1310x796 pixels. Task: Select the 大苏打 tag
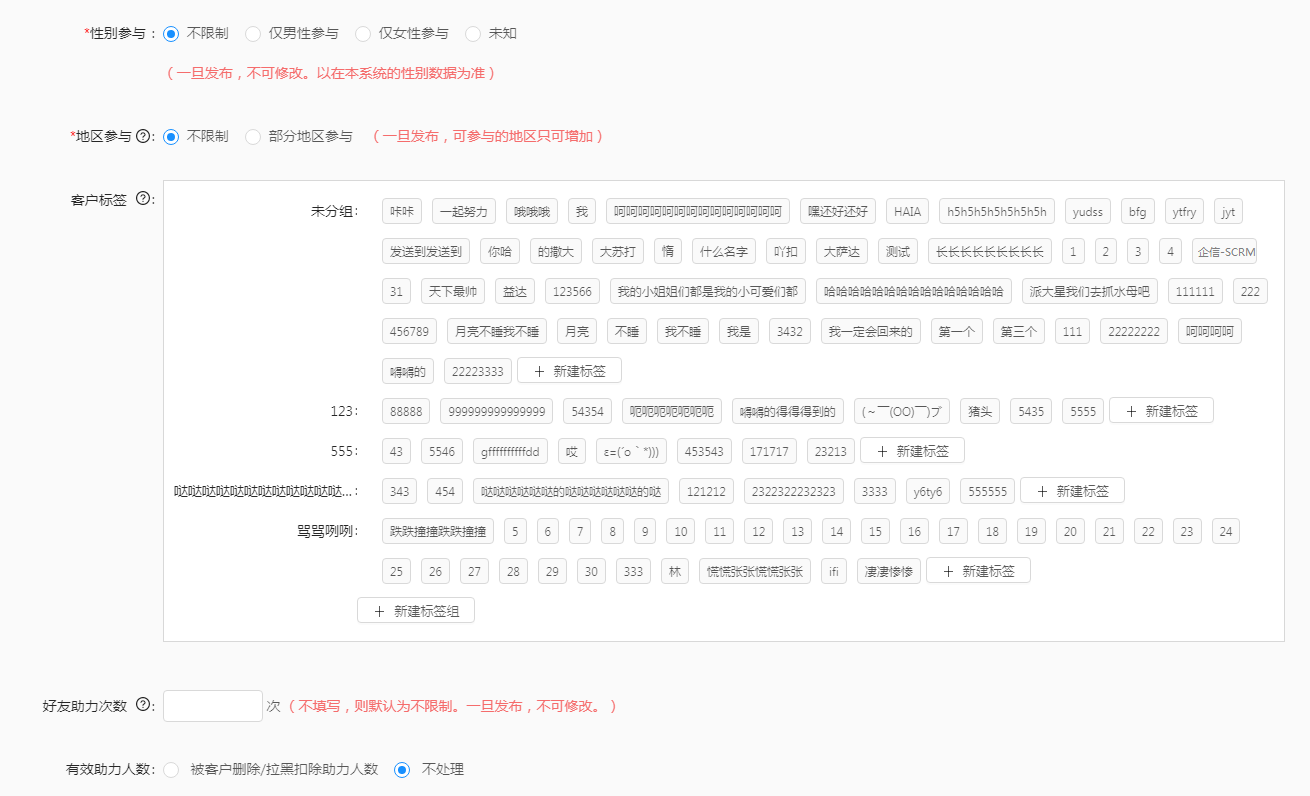point(618,251)
